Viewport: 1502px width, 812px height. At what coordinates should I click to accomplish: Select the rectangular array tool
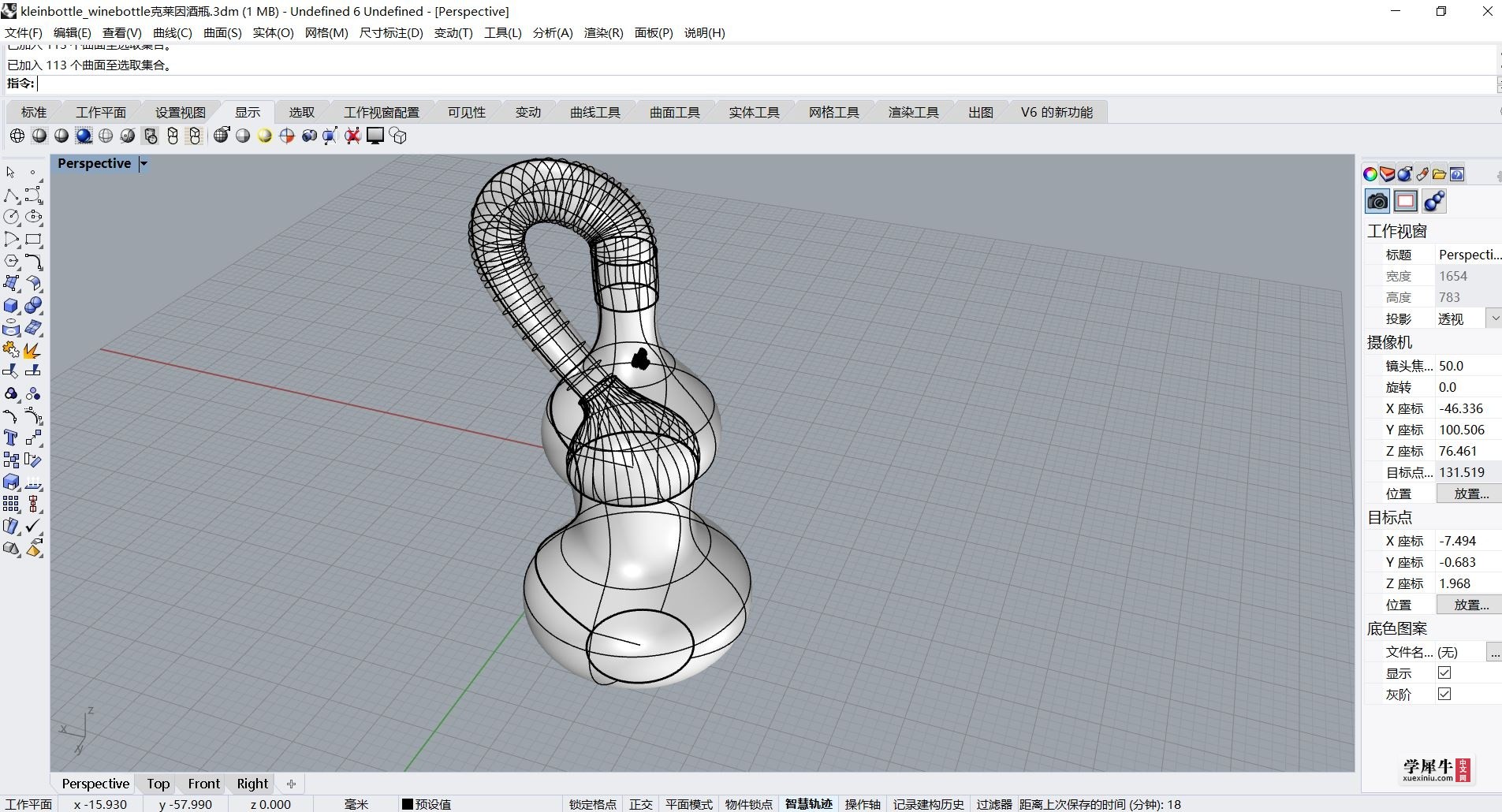tap(11, 504)
